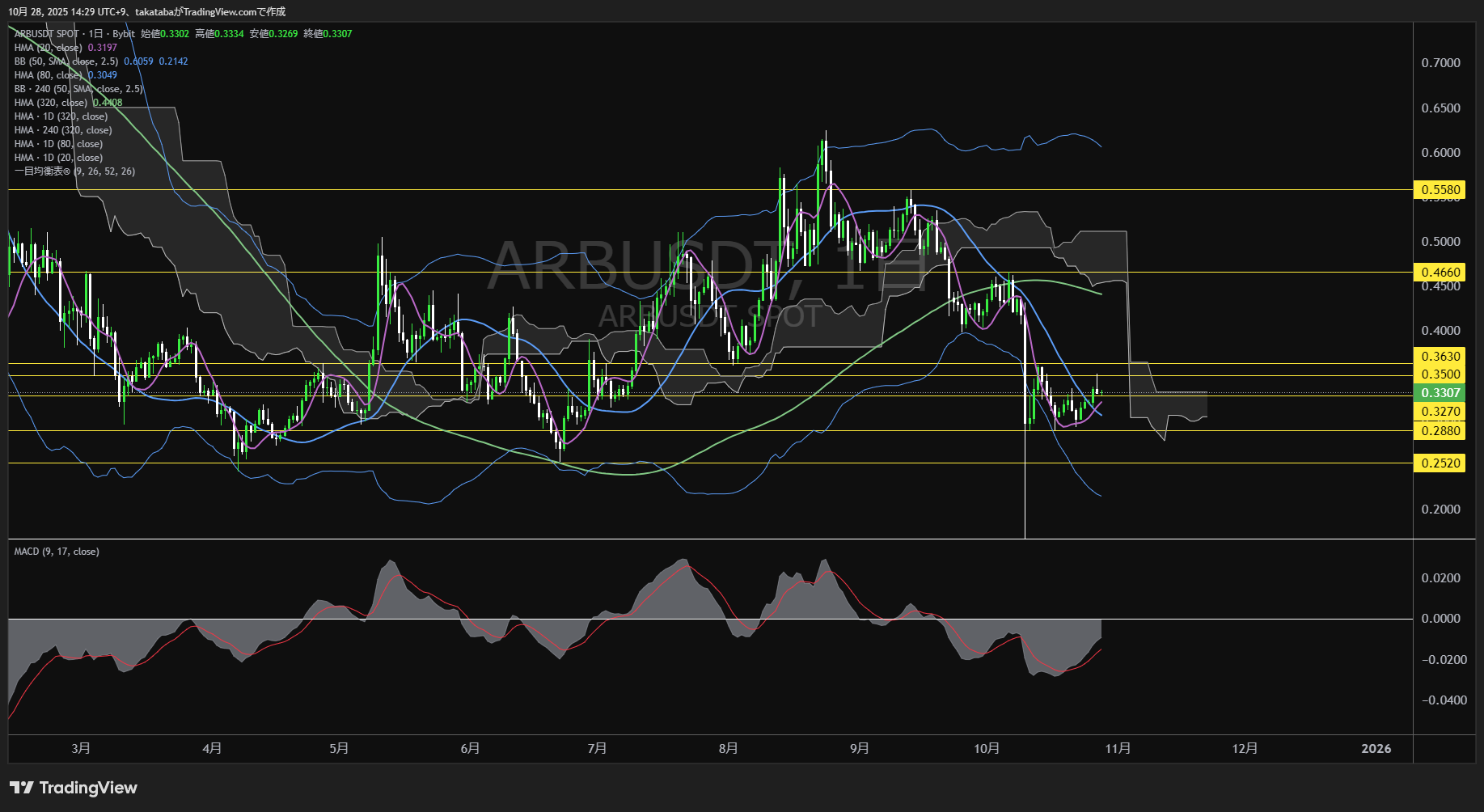This screenshot has width=1484, height=812.
Task: Click the MACD (9, 17, close) pane label
Action: [x=57, y=552]
